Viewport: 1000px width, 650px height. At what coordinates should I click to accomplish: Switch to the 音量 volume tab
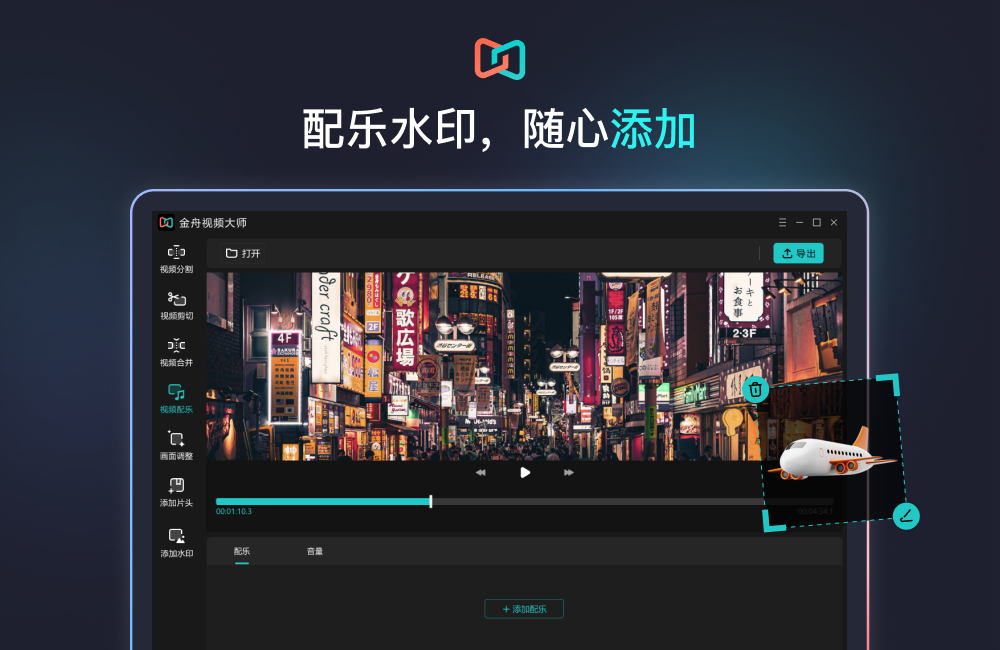pyautogui.click(x=315, y=551)
